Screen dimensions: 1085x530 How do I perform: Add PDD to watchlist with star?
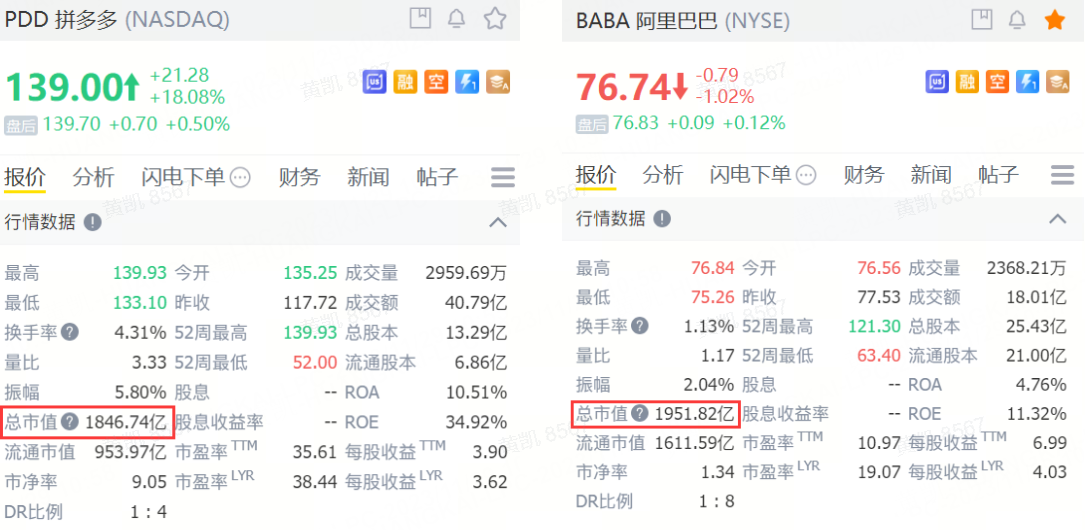495,18
